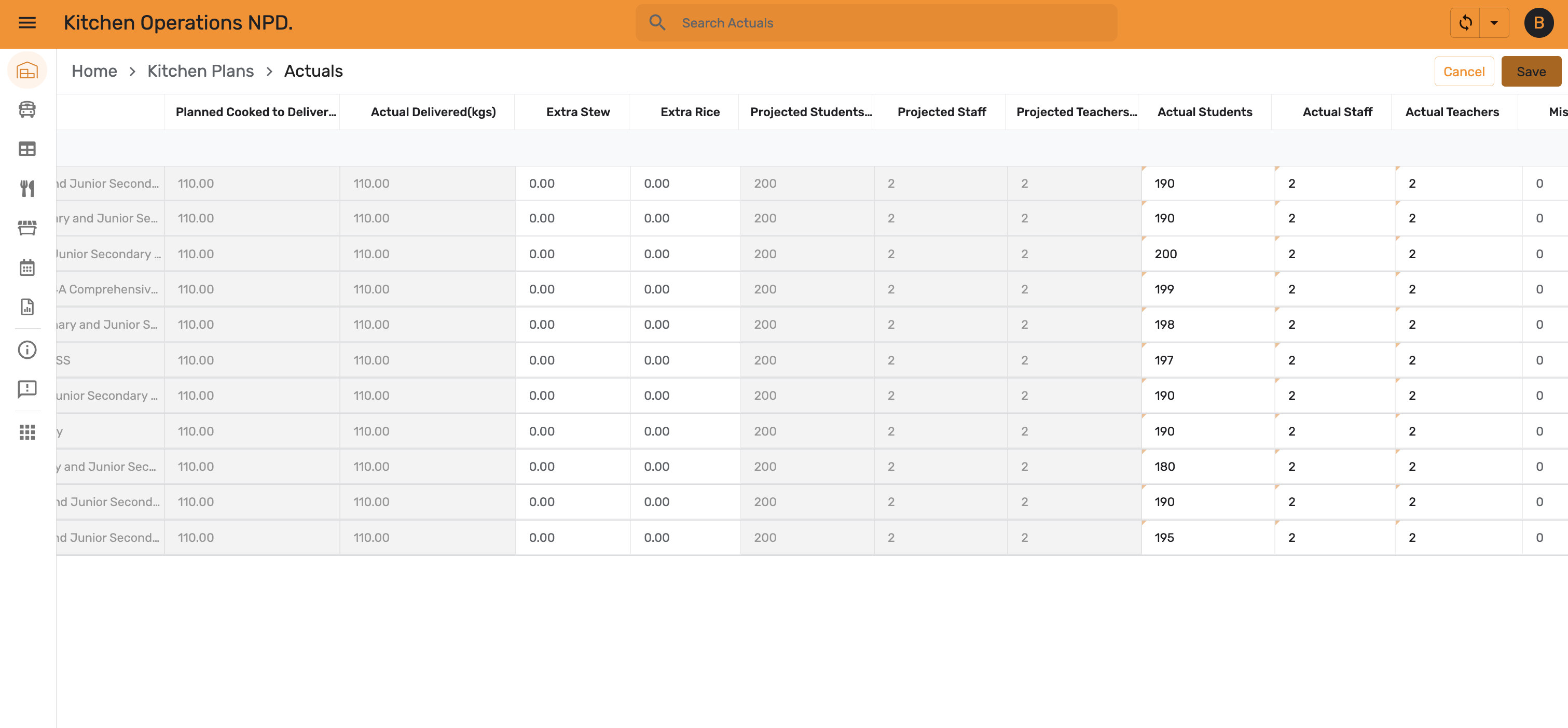
Task: Select the 'y and Junior Sec...' school cell
Action: pos(110,467)
